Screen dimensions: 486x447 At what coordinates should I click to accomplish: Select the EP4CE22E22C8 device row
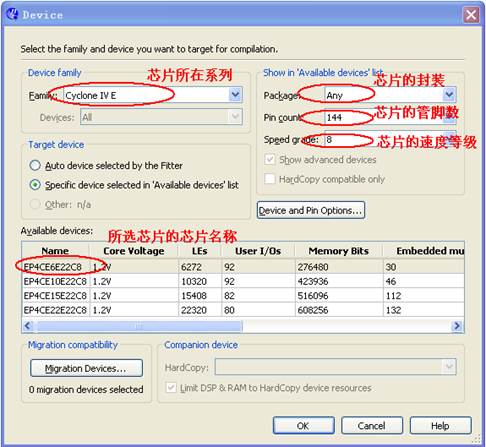click(243, 310)
